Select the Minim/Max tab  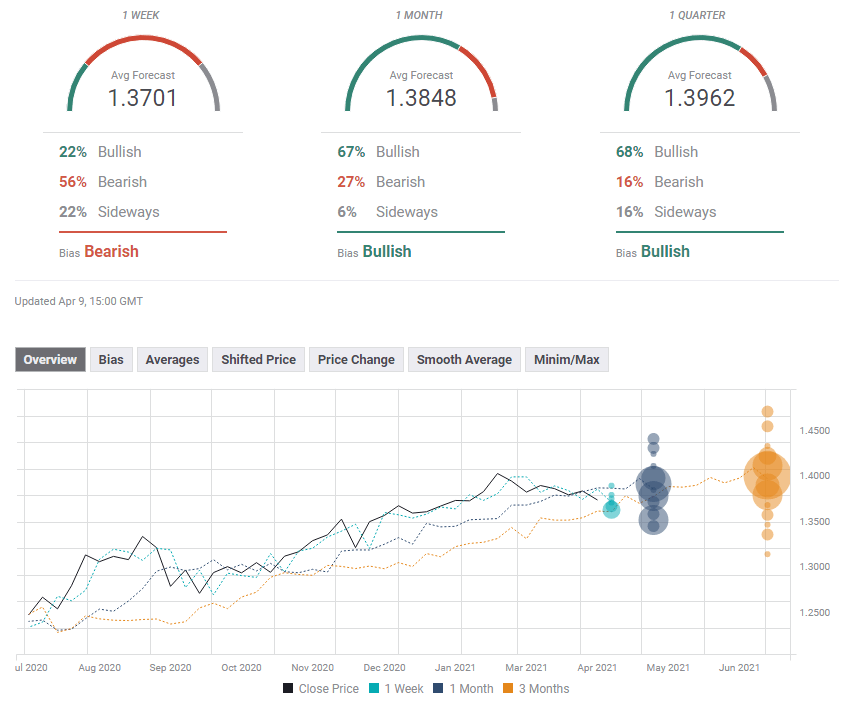click(566, 360)
